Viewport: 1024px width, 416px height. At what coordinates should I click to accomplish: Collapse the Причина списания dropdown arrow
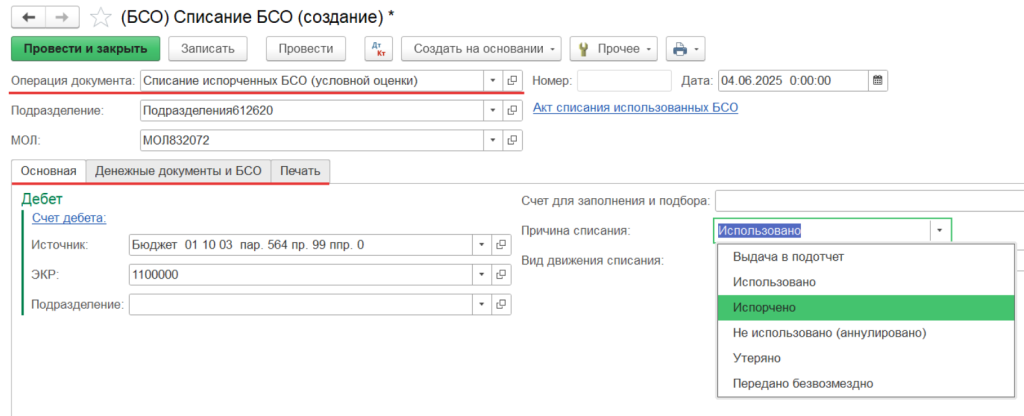[x=940, y=231]
